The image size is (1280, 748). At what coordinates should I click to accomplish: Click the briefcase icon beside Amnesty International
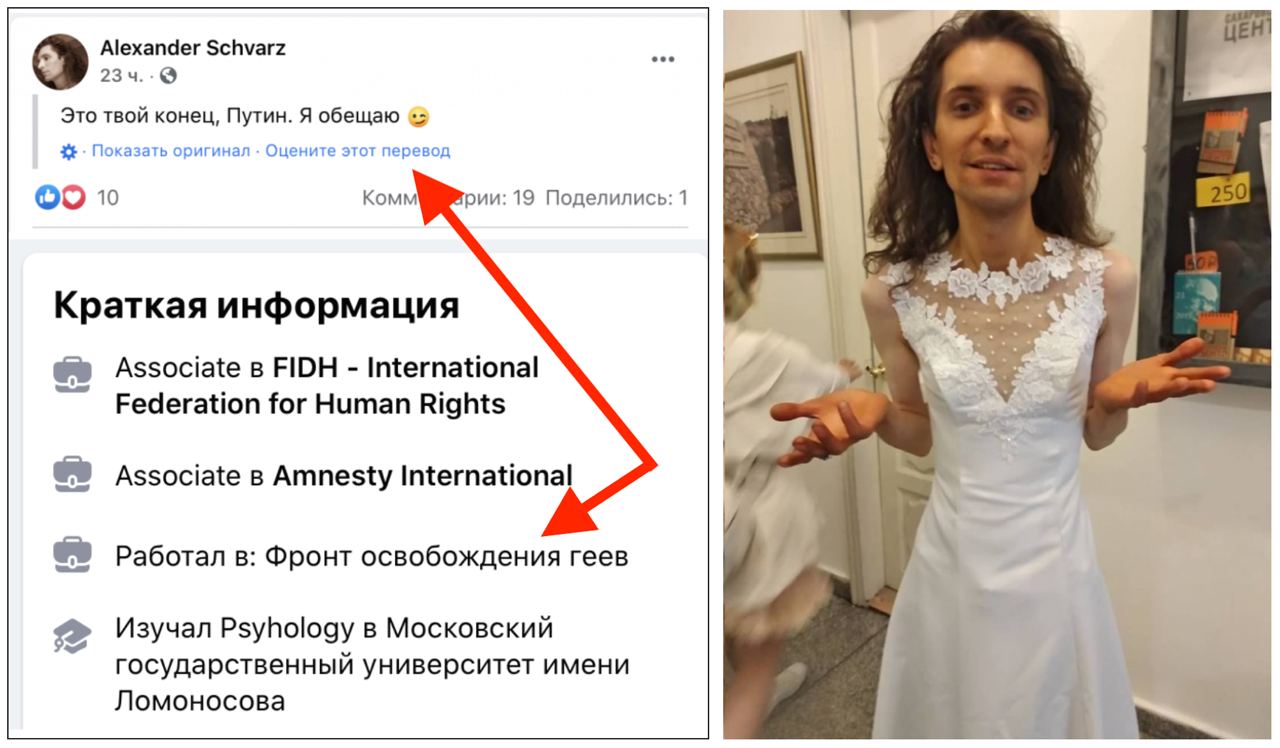click(x=72, y=475)
